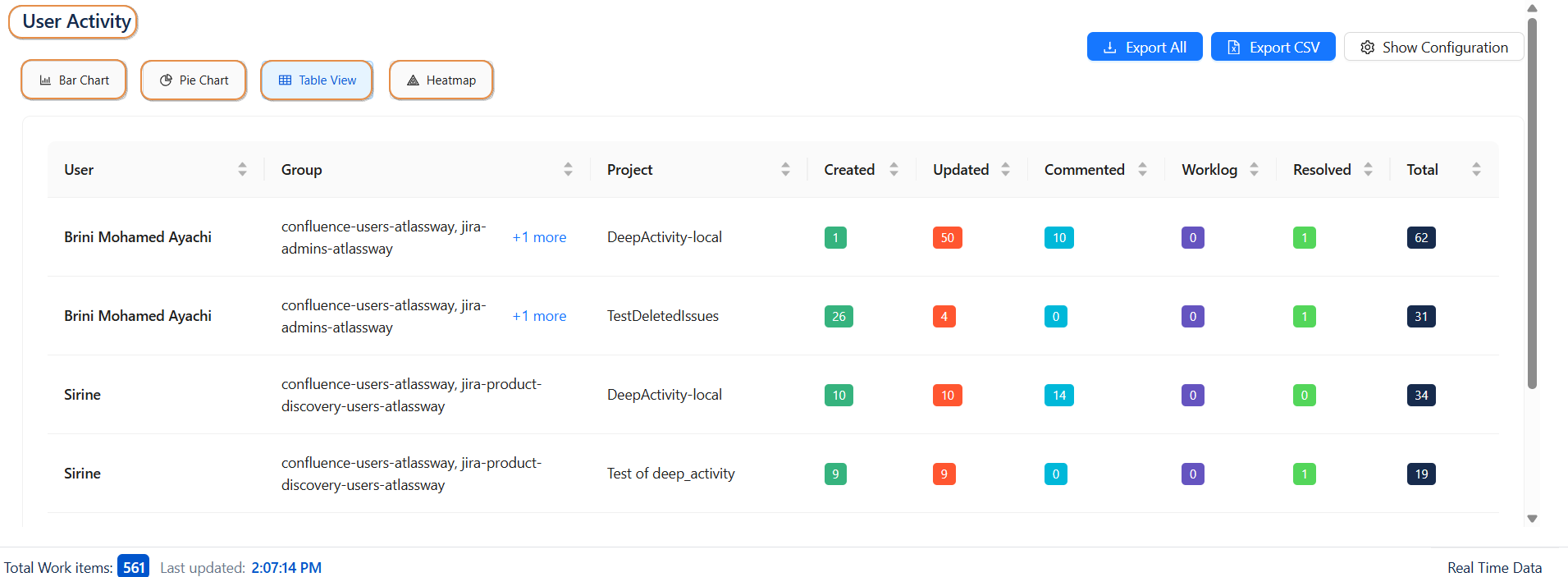Show Configuration gear button
The image size is (1568, 577).
(1433, 48)
